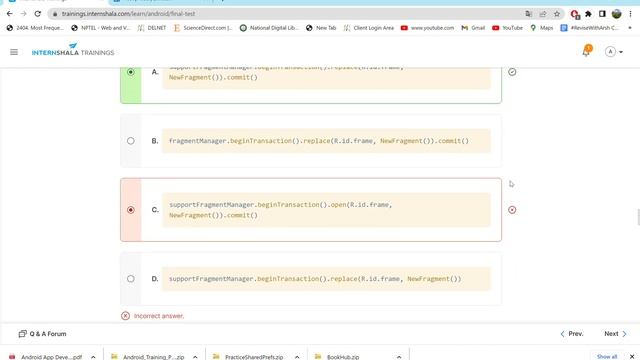Click the red ad-blocker extension icon
The image size is (640, 360).
click(575, 14)
